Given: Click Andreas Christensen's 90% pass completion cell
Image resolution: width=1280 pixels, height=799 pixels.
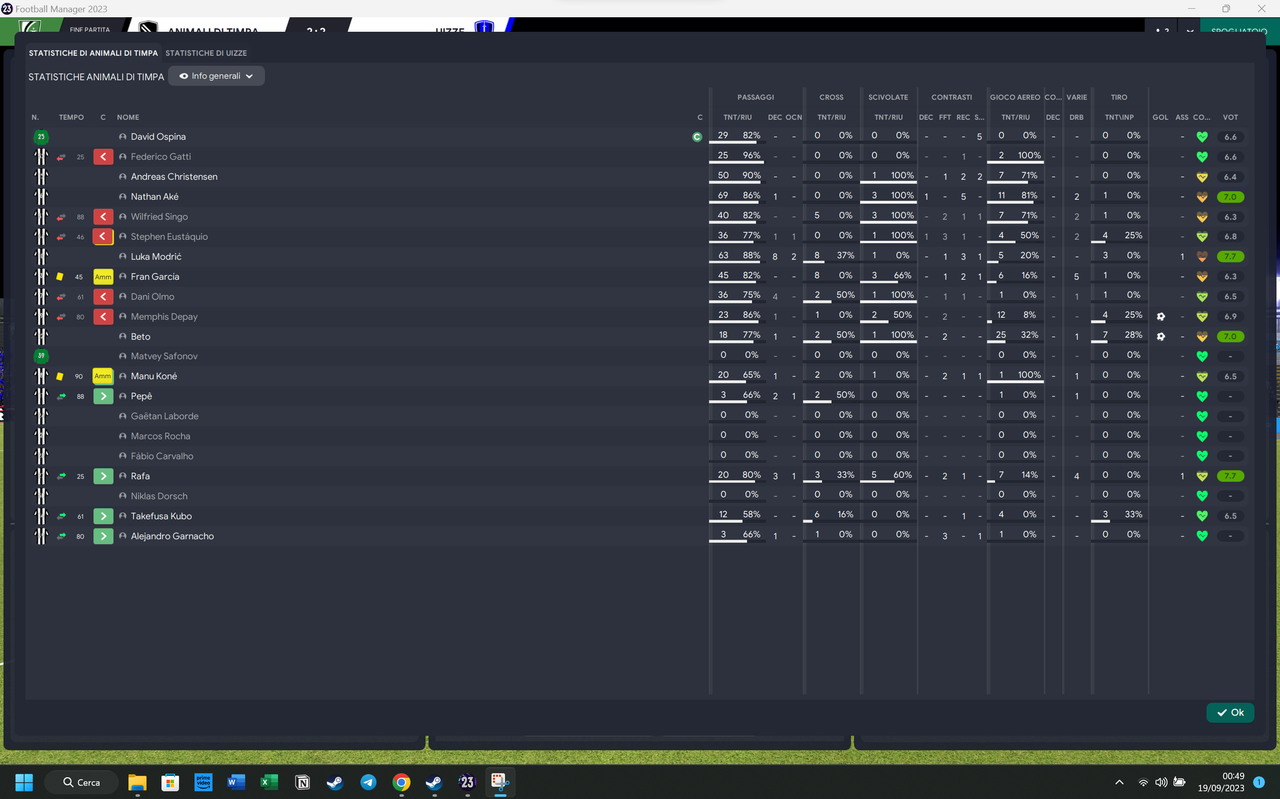Looking at the screenshot, I should [752, 176].
